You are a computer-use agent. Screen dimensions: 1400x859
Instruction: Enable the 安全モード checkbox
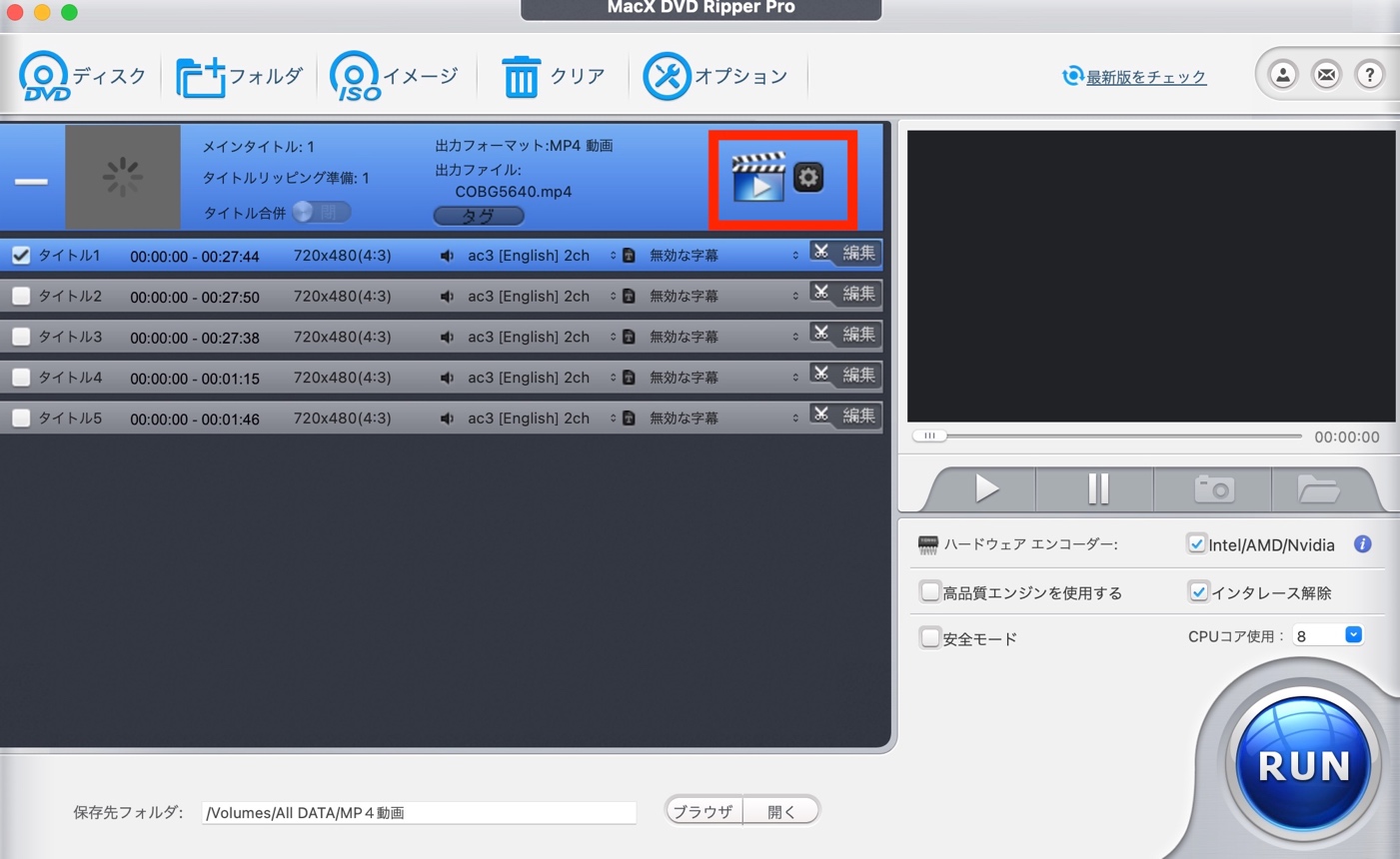pyautogui.click(x=929, y=638)
